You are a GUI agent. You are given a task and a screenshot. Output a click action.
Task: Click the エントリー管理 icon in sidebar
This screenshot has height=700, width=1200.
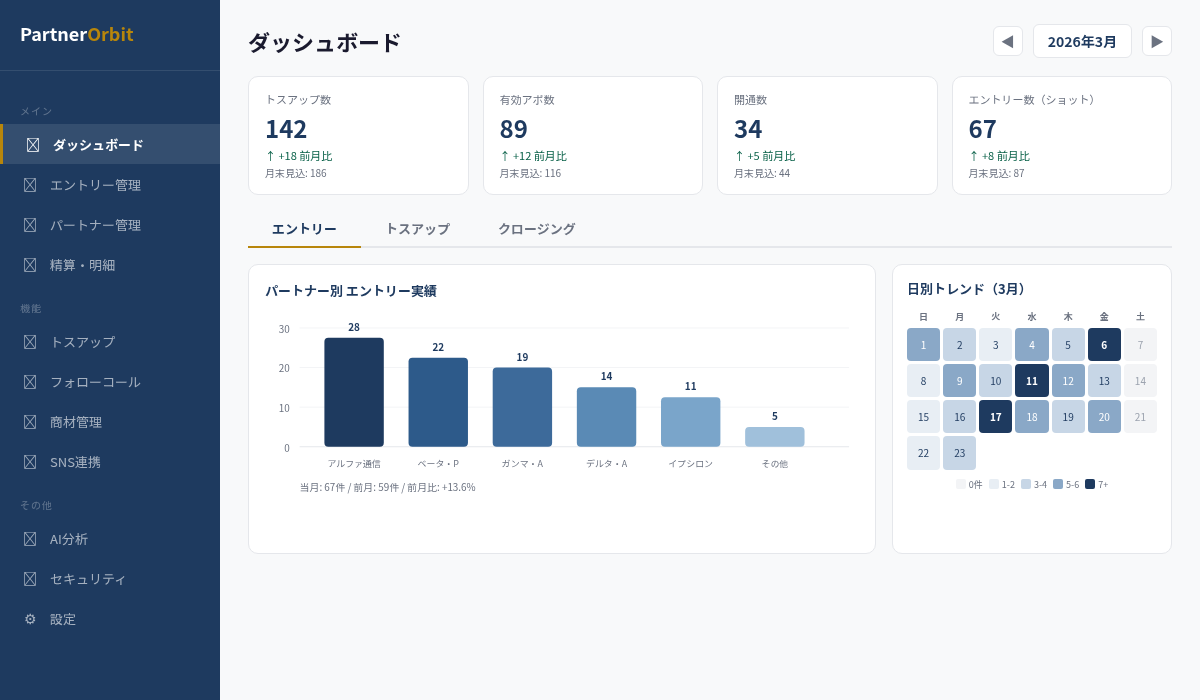coord(30,185)
